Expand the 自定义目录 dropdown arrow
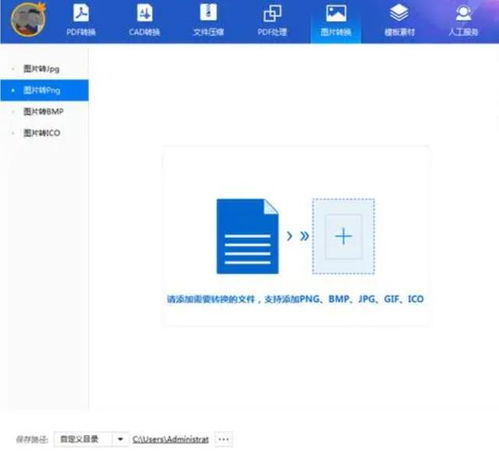This screenshot has height=455, width=499. coord(120,439)
